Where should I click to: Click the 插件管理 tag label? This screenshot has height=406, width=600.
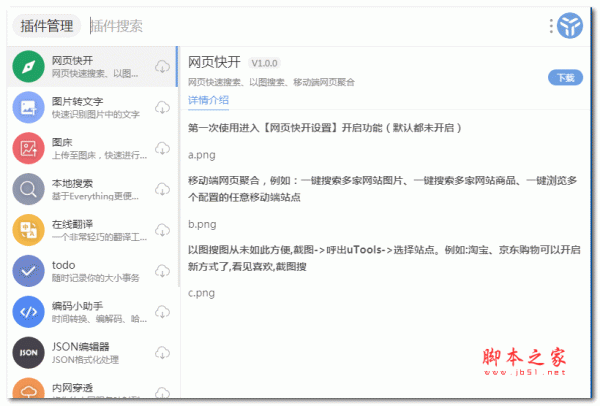pyautogui.click(x=47, y=26)
